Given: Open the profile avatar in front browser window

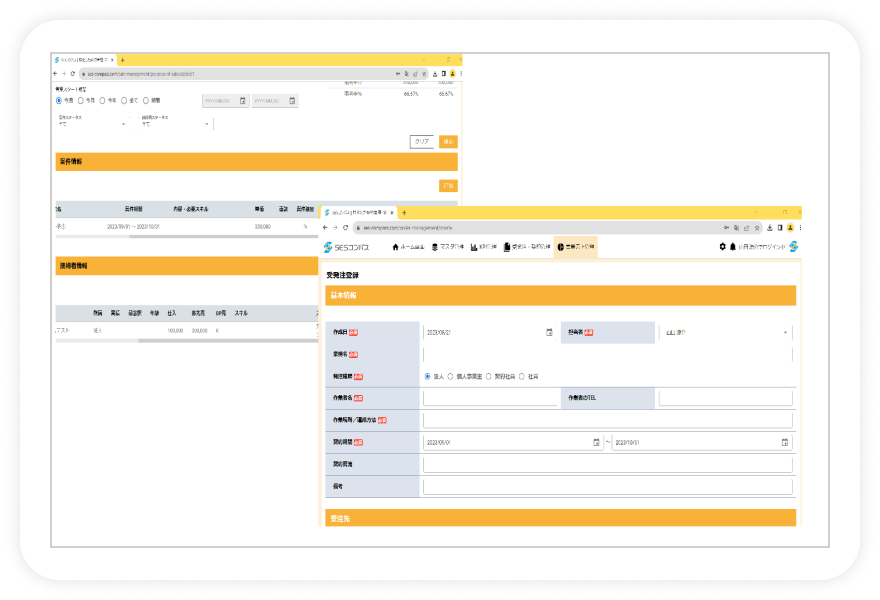Looking at the screenshot, I should pos(790,228).
